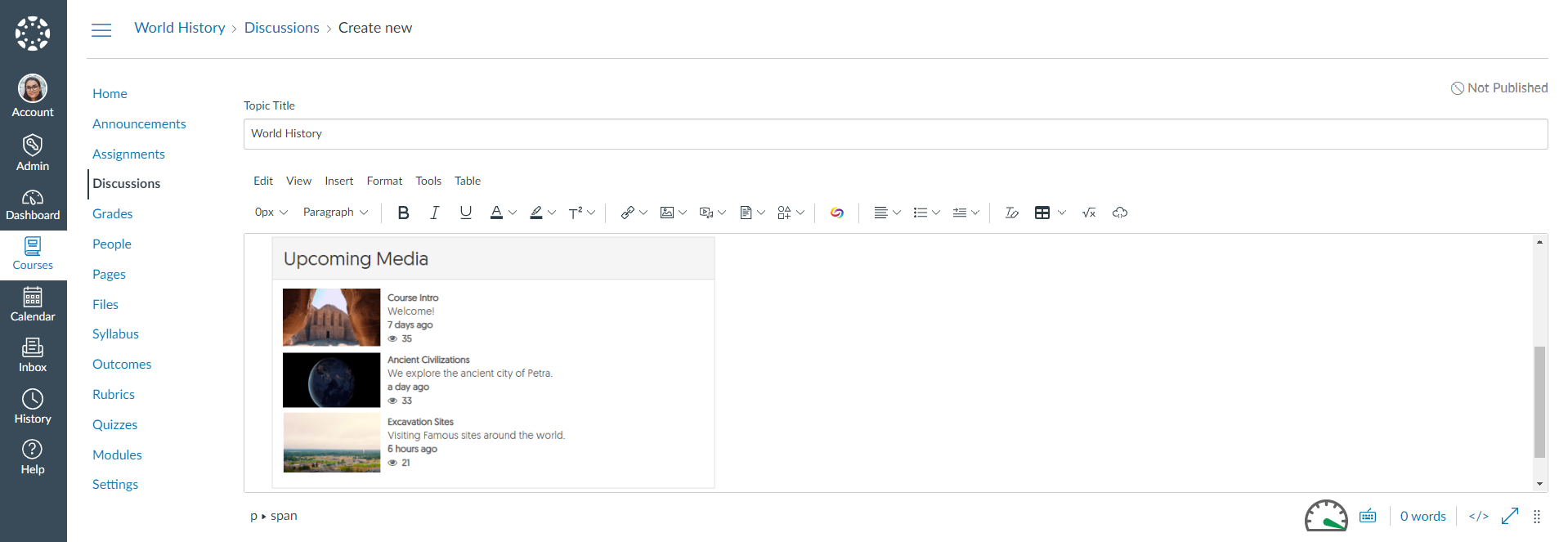Click the Topic Title input field

(894, 134)
